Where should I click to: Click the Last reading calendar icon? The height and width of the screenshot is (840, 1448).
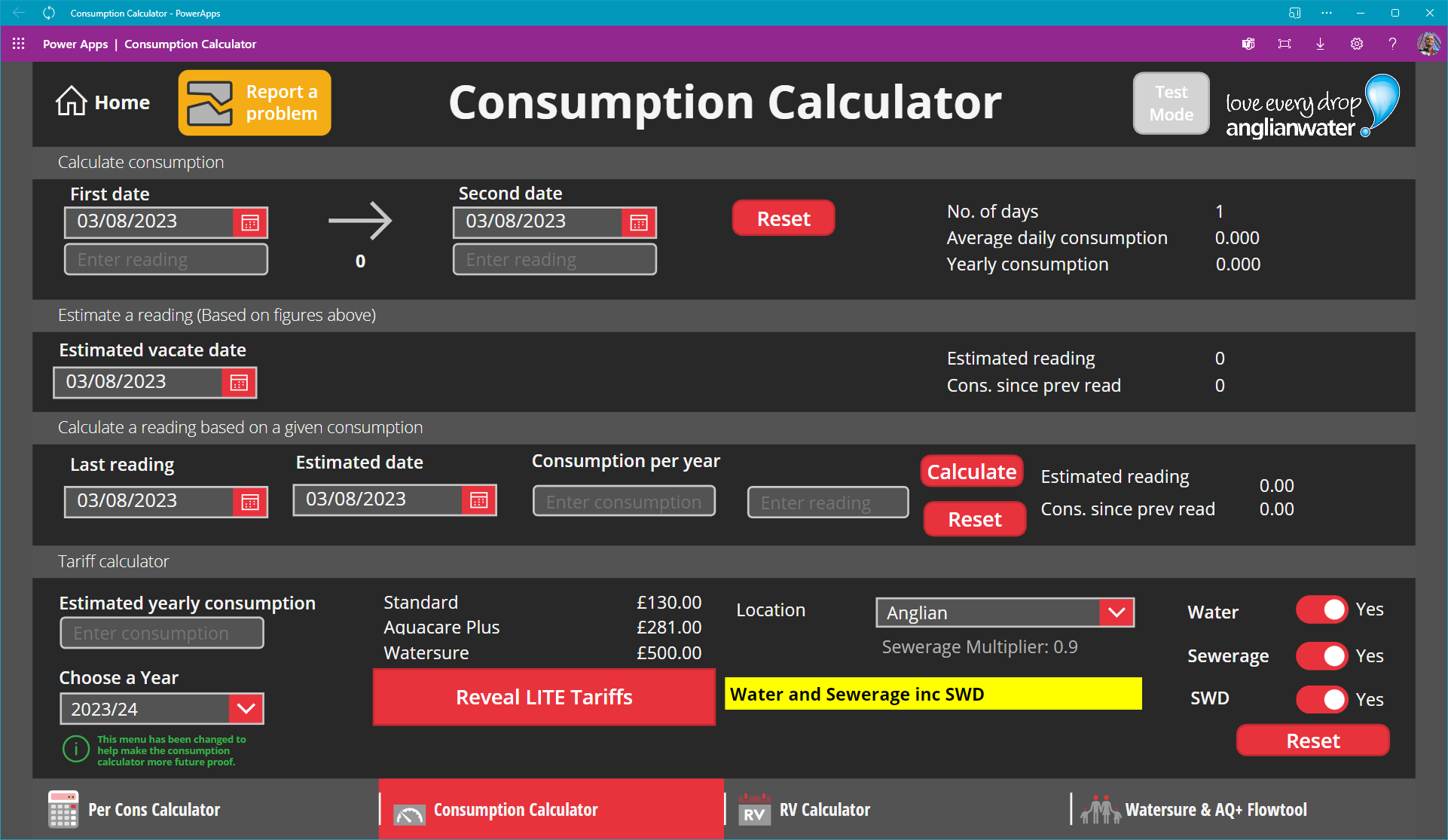coord(250,502)
